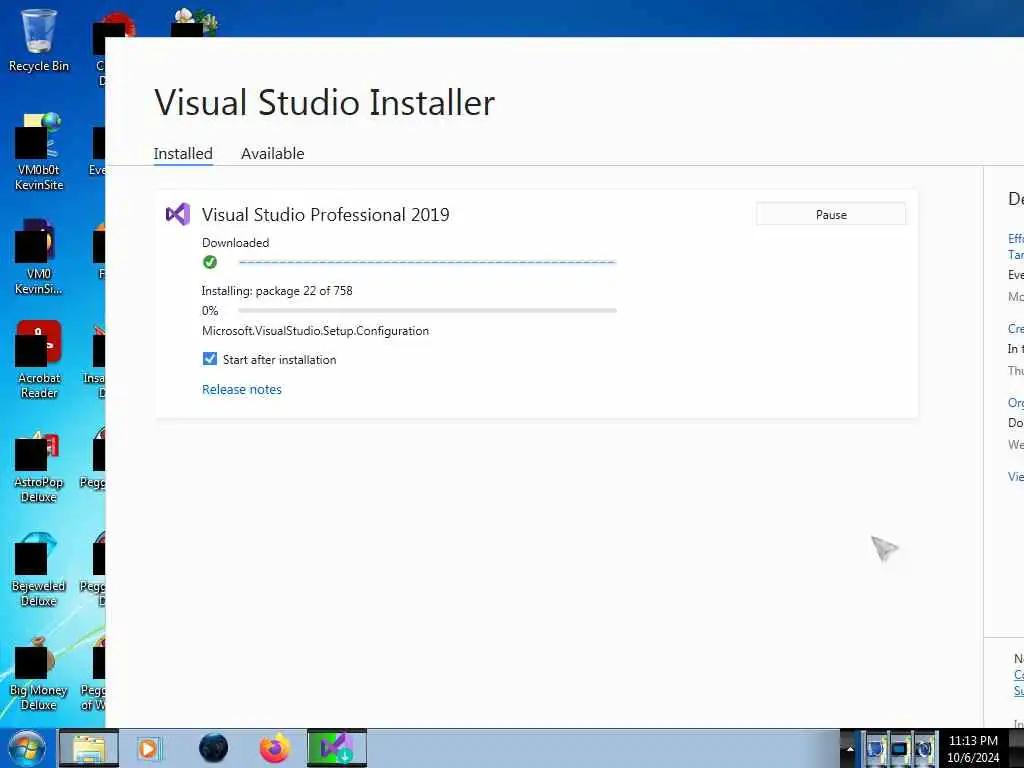Screen dimensions: 1024x768
Task: Open Firefox from the taskbar
Action: coord(275,748)
